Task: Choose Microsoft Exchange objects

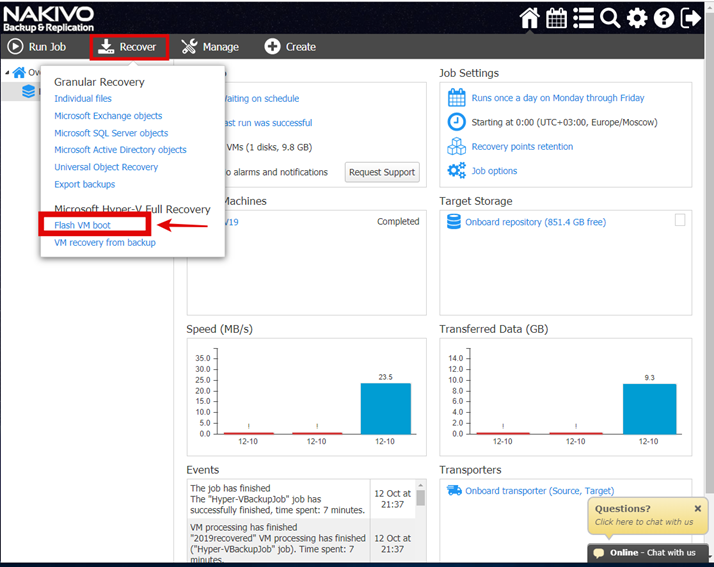Action: coord(108,116)
